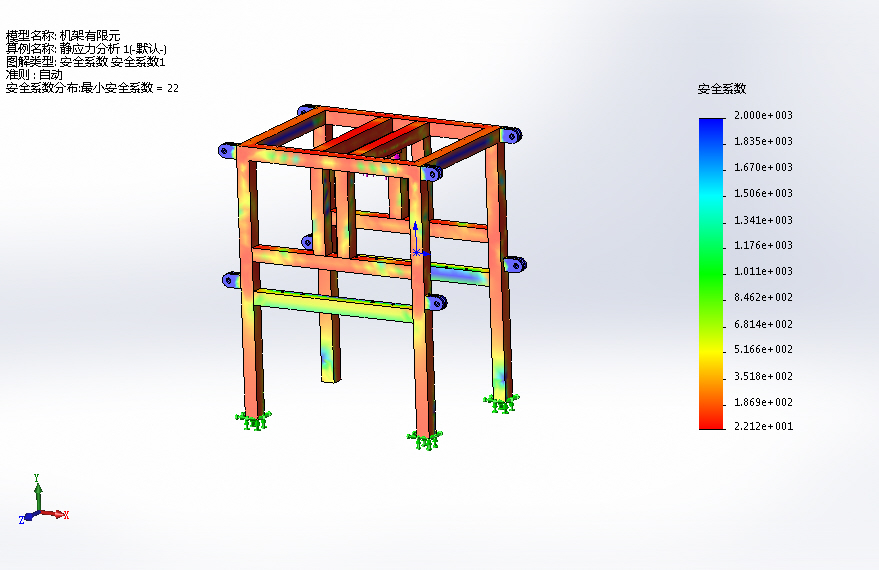The width and height of the screenshot is (879, 570).
Task: Click legend value 5.166e+002
Action: click(763, 349)
